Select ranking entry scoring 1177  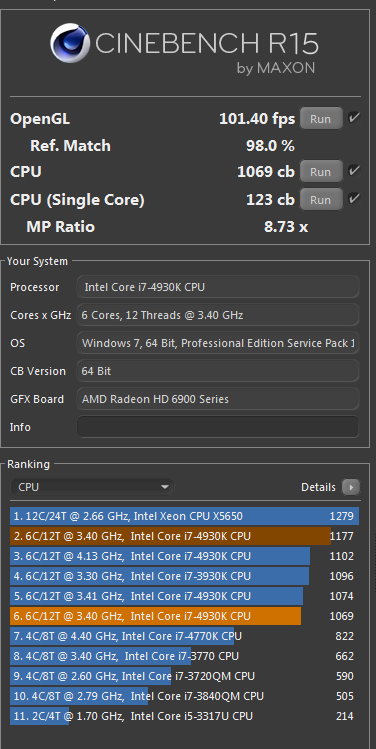click(x=184, y=536)
